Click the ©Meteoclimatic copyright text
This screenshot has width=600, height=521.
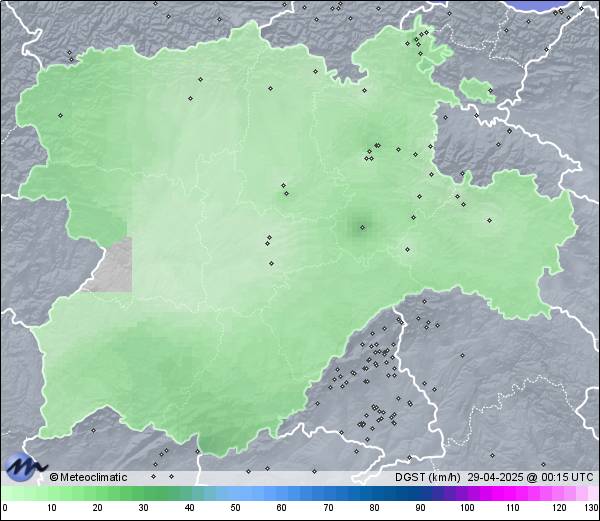pyautogui.click(x=88, y=477)
